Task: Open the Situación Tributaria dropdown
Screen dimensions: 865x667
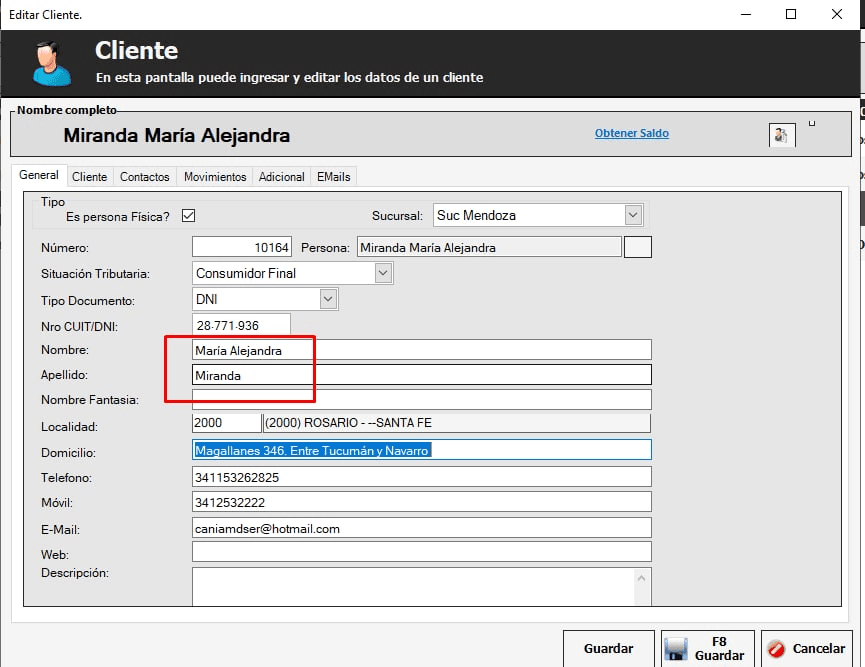Action: (383, 273)
